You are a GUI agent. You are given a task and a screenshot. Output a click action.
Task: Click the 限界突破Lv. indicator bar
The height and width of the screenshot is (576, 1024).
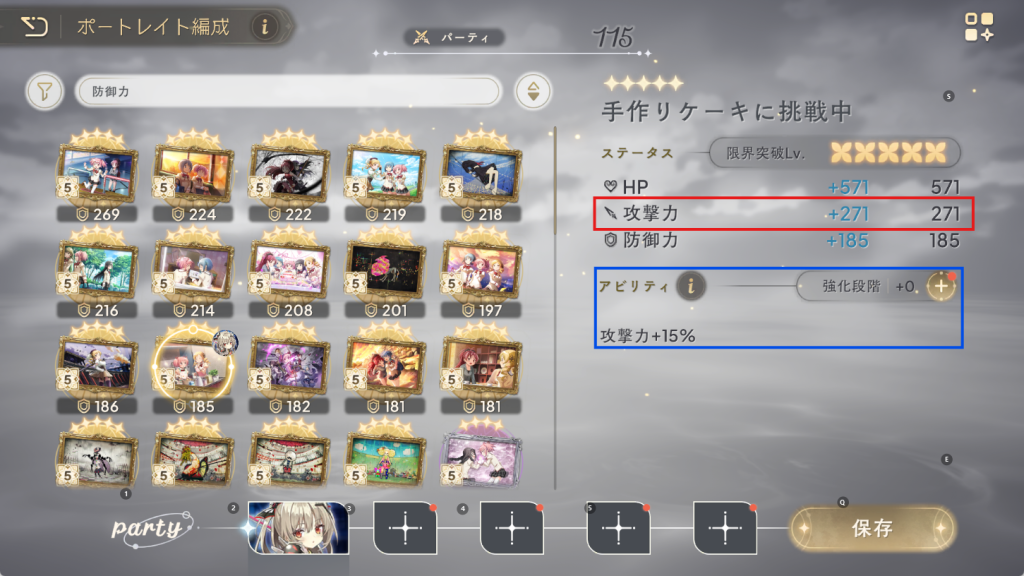835,153
